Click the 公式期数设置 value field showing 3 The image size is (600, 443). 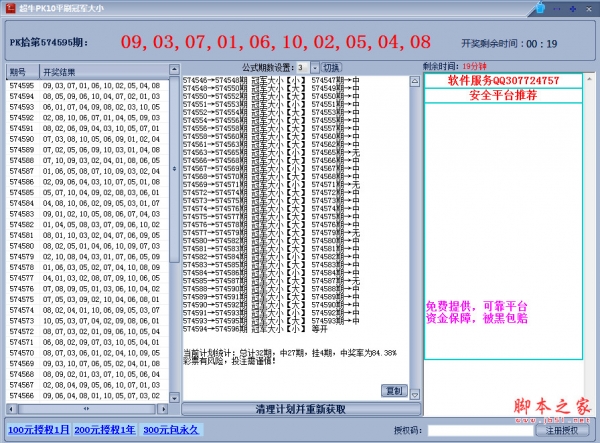pos(303,68)
